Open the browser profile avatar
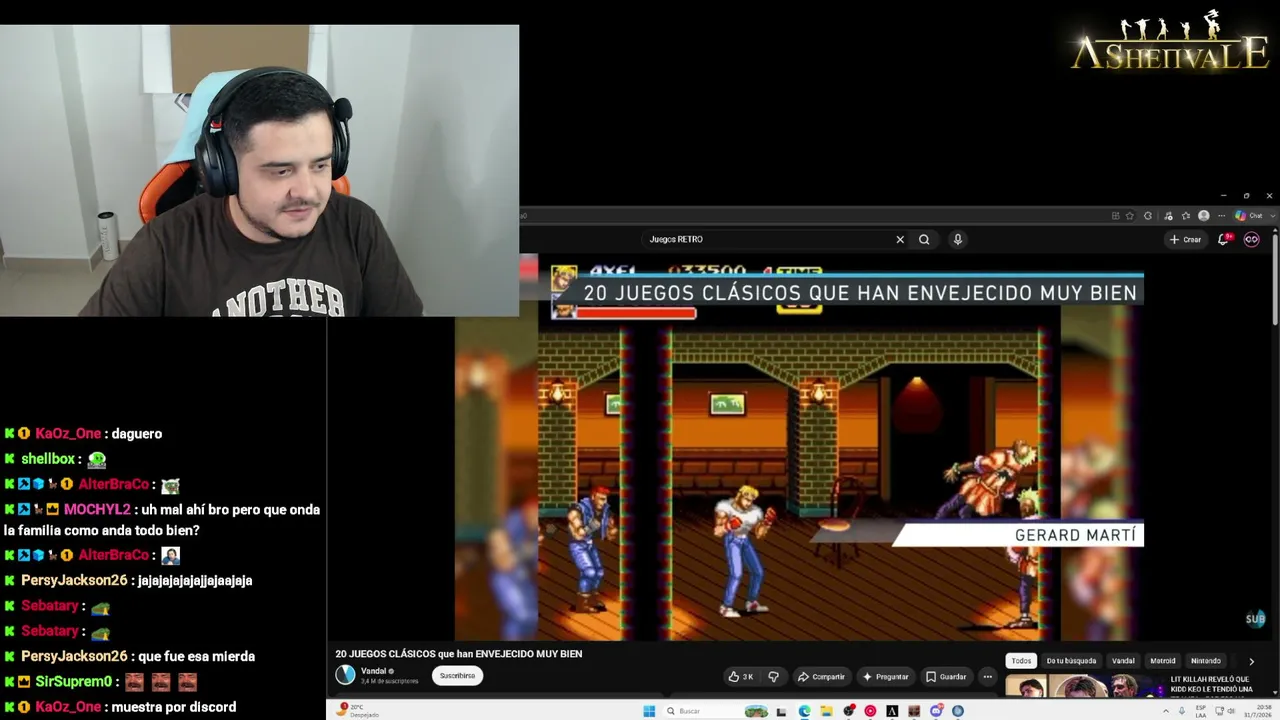Viewport: 1280px width, 720px height. tap(1204, 215)
